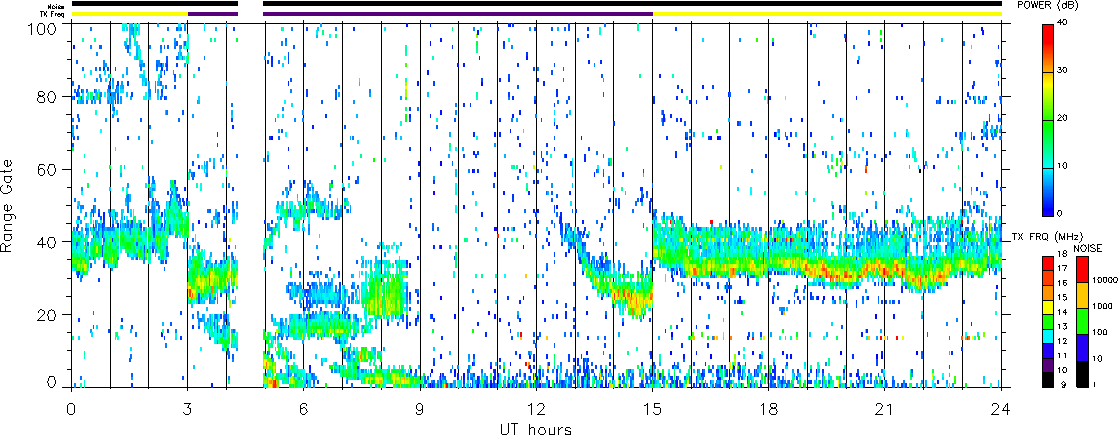Select x-axis tick label 3
Screen dimensions: 1118x435
188,408
